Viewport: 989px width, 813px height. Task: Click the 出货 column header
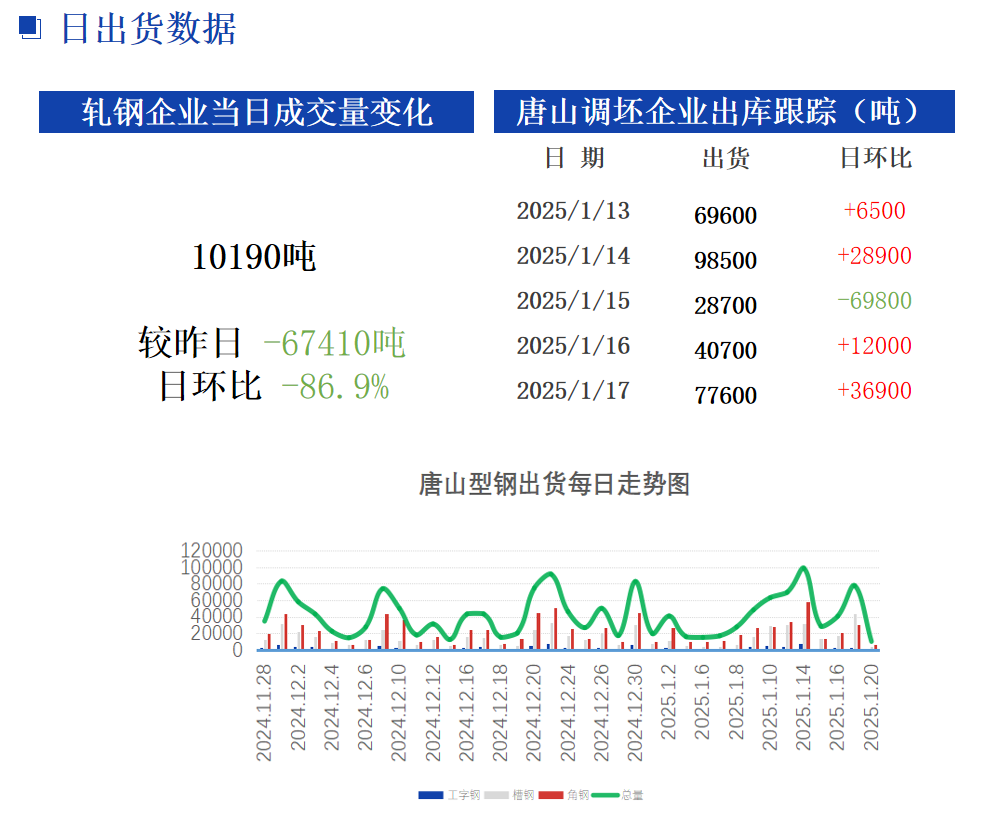pyautogui.click(x=726, y=158)
